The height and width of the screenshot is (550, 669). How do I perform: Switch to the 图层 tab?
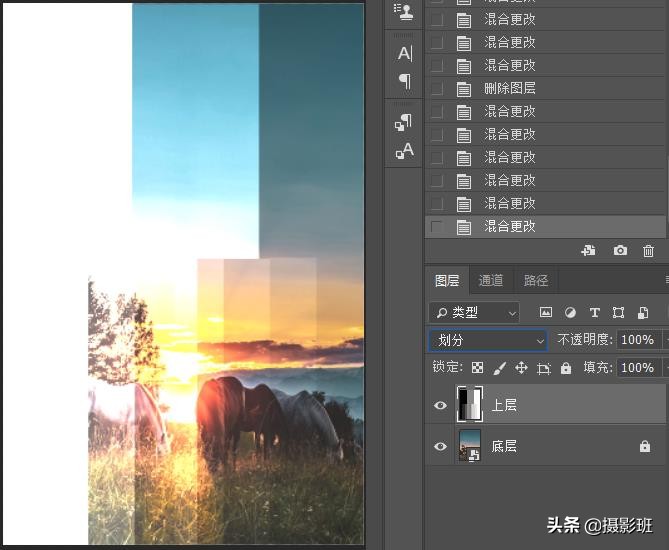point(447,280)
